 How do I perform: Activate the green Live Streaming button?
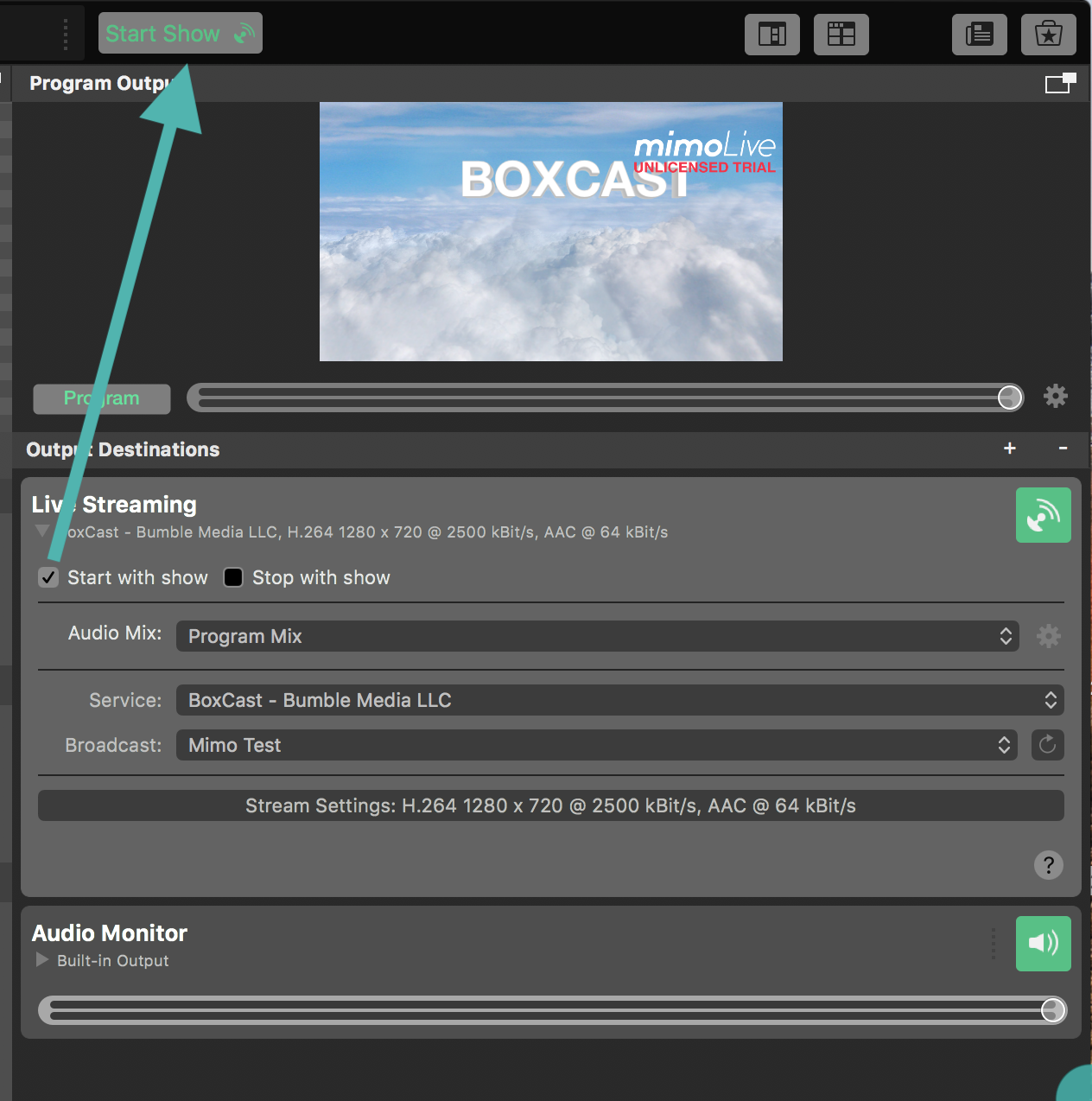click(x=1043, y=515)
